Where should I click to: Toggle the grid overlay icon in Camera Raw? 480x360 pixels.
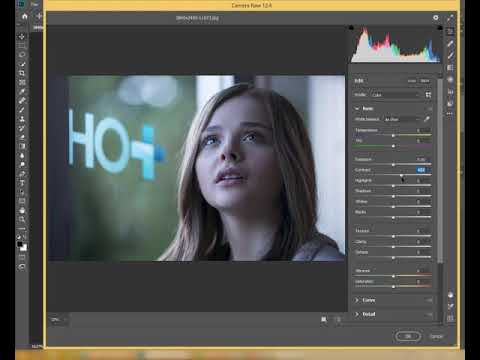450,318
